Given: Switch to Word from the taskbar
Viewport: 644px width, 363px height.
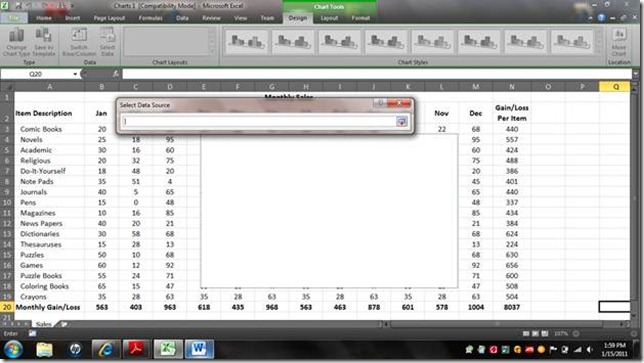Looking at the screenshot, I should (199, 349).
